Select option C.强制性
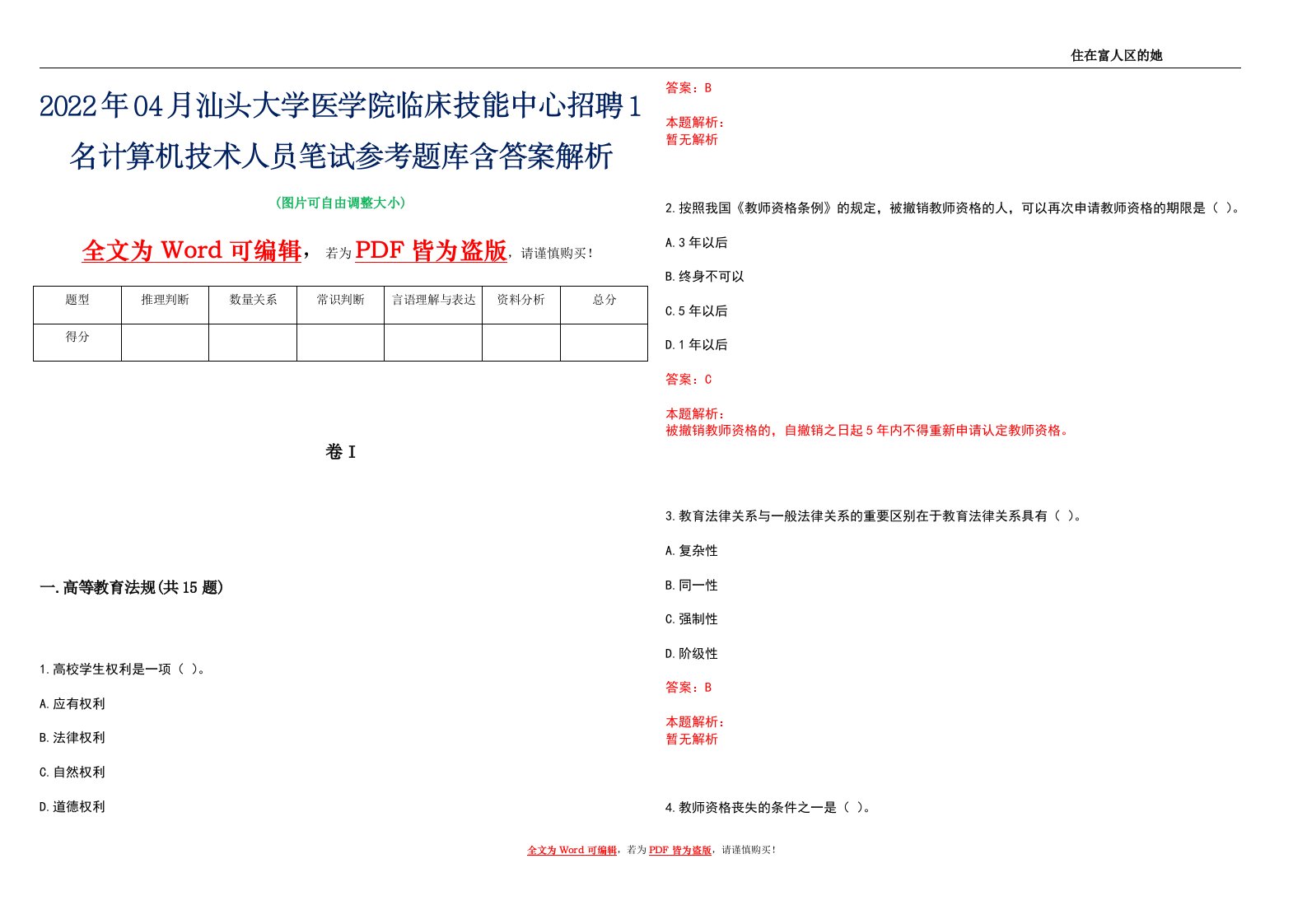1307x924 pixels. [692, 618]
